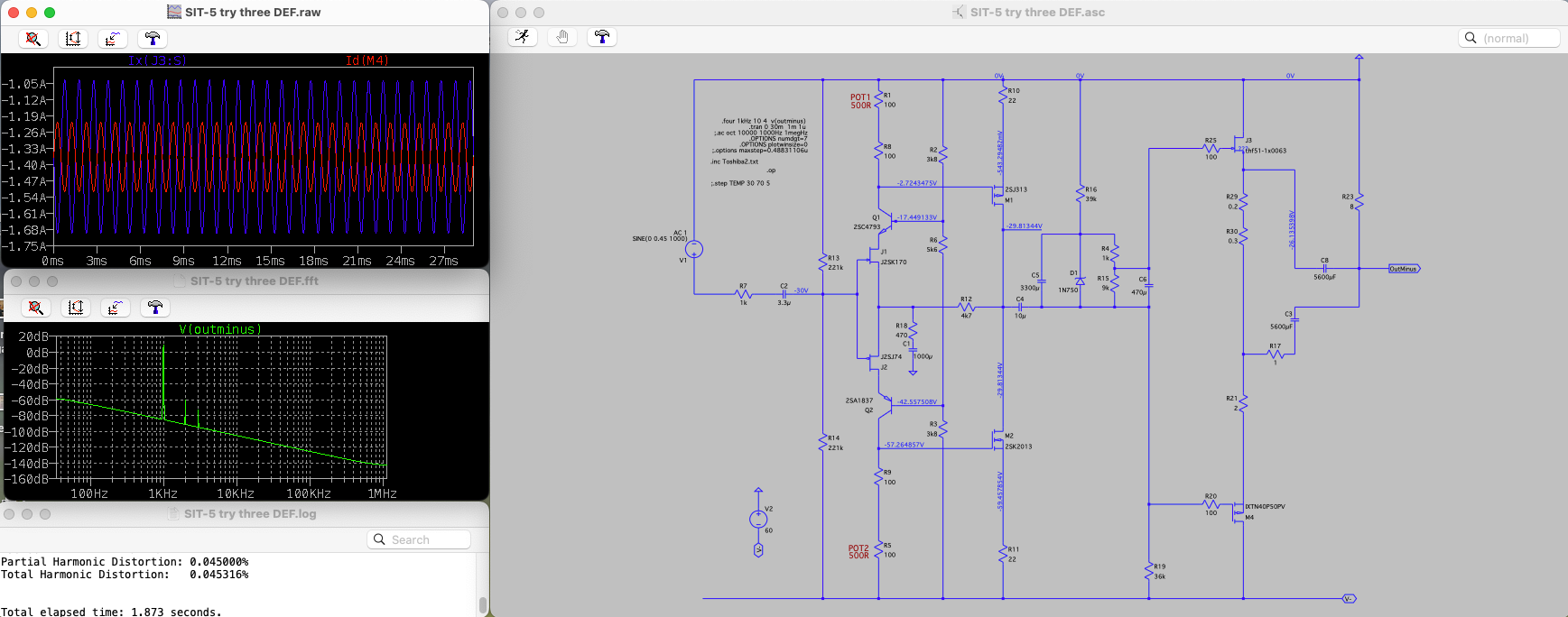
Task: Click the .op directive on the schematic
Action: coord(771,170)
